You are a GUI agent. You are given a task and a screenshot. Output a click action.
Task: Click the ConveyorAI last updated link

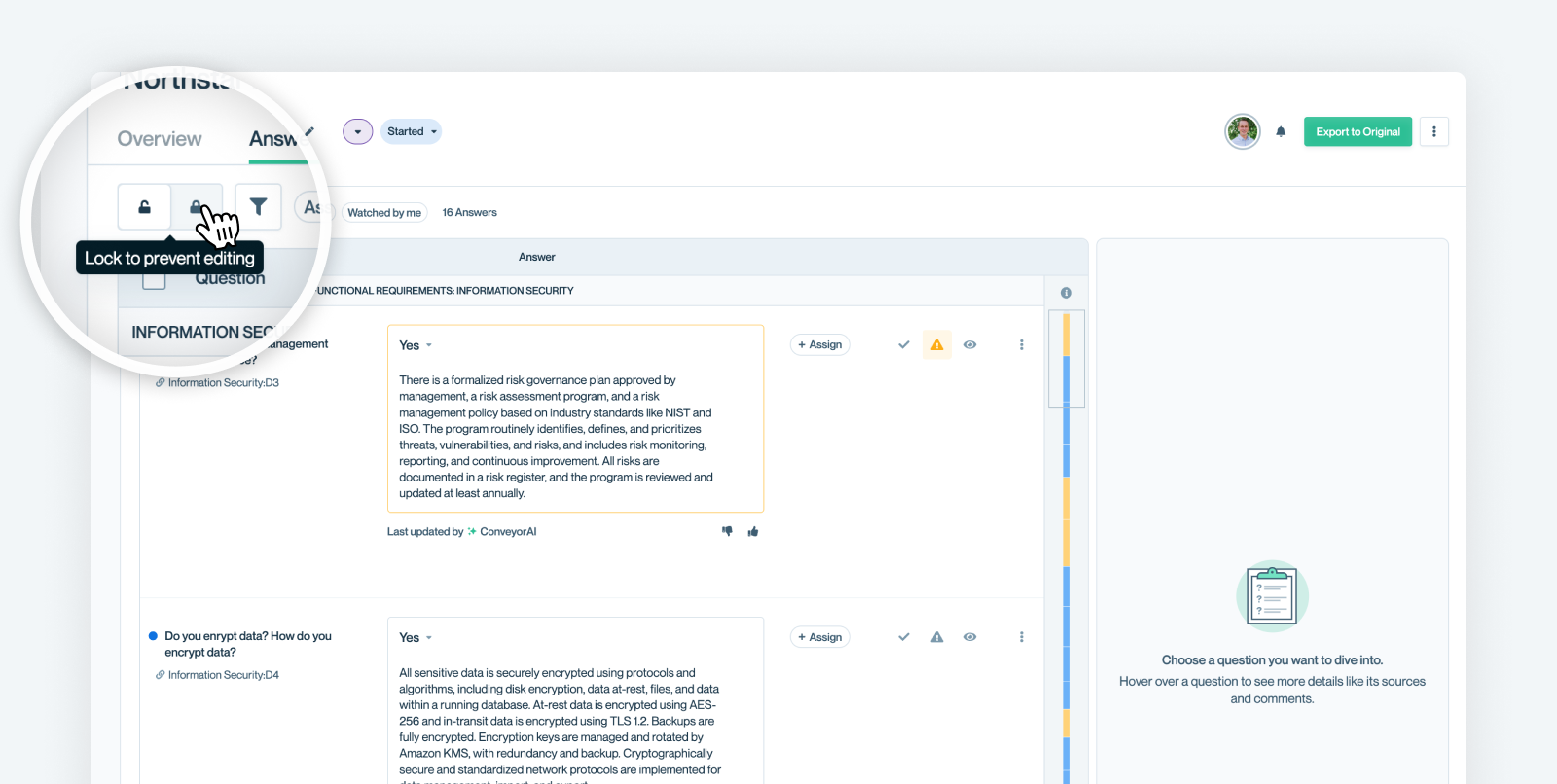pyautogui.click(x=508, y=531)
